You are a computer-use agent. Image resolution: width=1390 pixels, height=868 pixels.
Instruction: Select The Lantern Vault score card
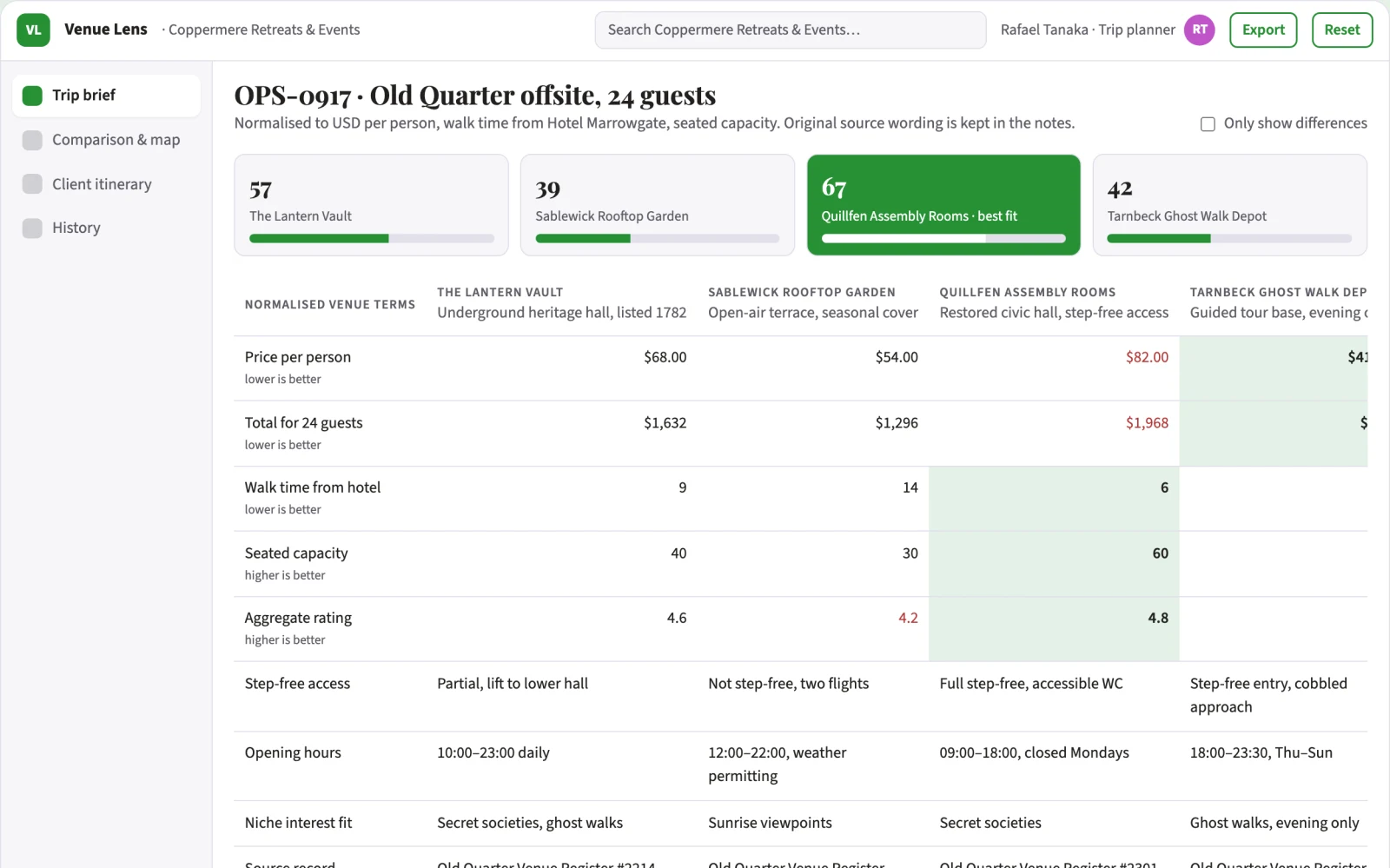pos(371,205)
